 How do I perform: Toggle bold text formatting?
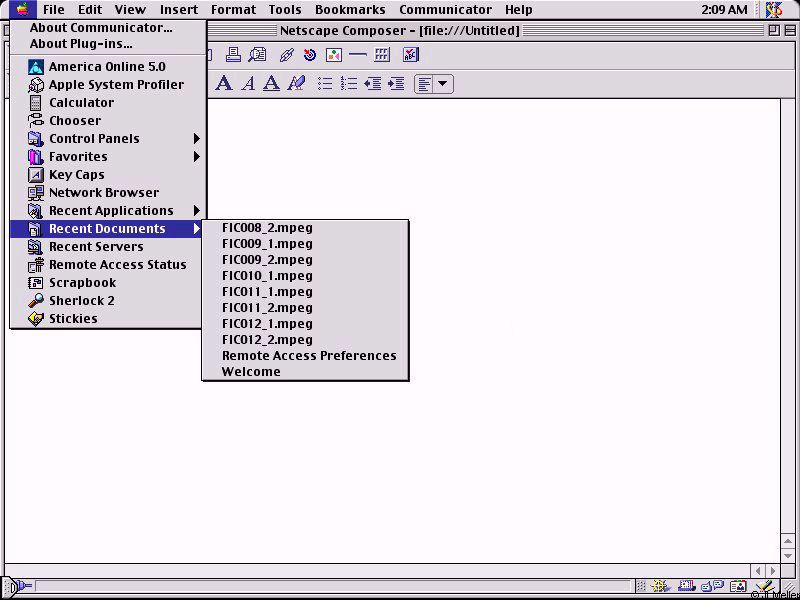pyautogui.click(x=224, y=84)
